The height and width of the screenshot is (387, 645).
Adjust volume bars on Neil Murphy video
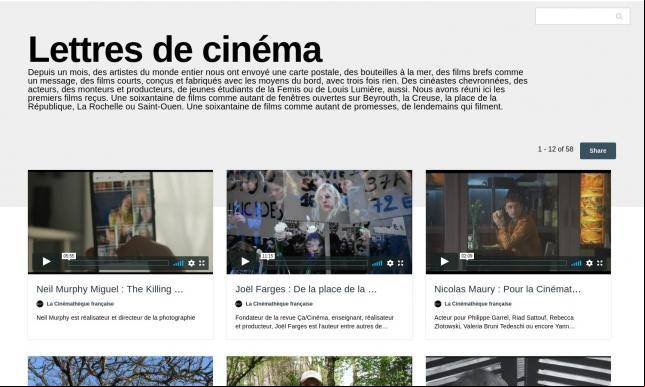pos(179,263)
